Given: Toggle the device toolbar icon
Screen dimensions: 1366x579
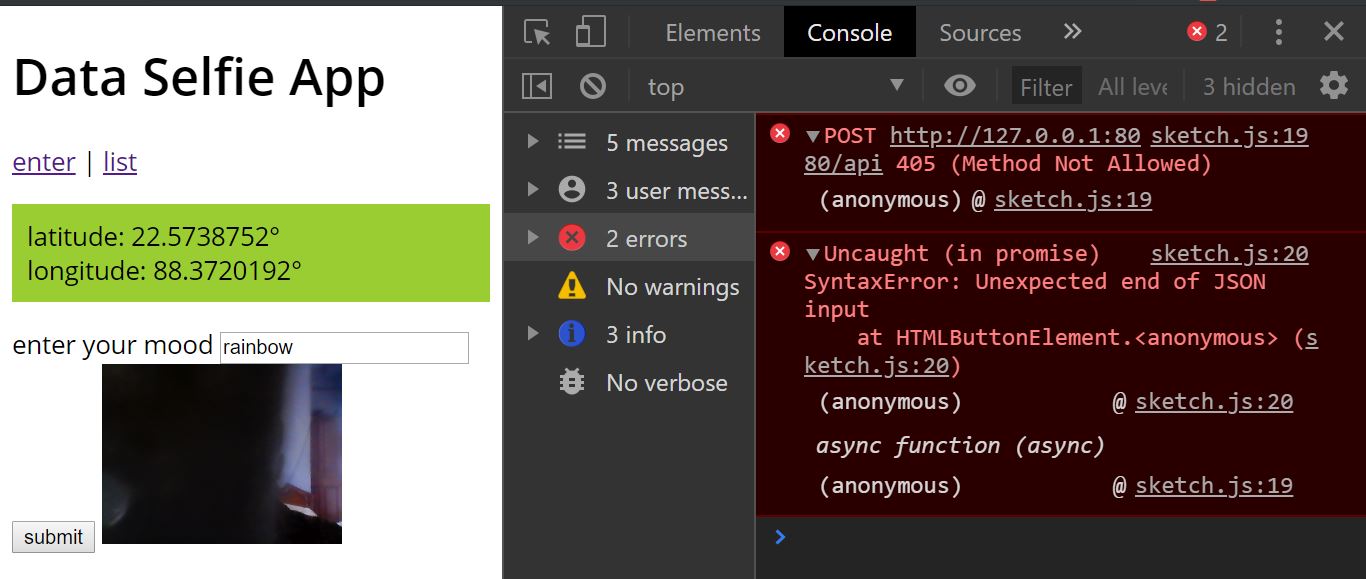Looking at the screenshot, I should 590,32.
